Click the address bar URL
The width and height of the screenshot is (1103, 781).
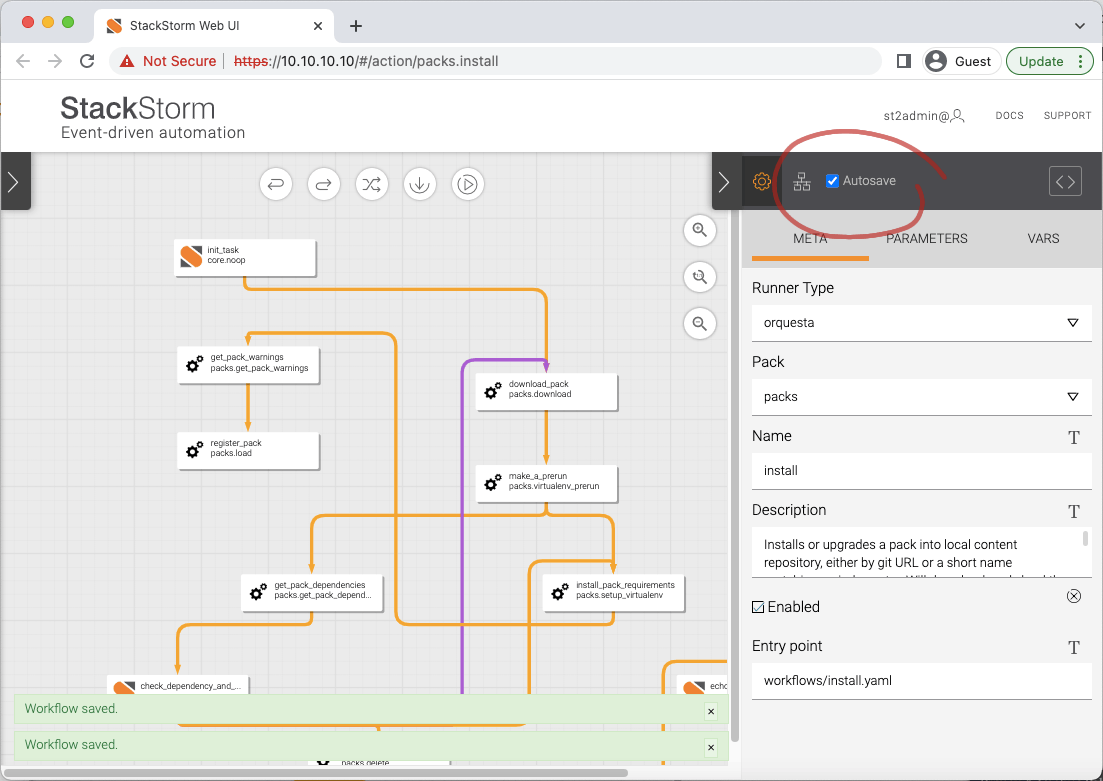pyautogui.click(x=366, y=61)
